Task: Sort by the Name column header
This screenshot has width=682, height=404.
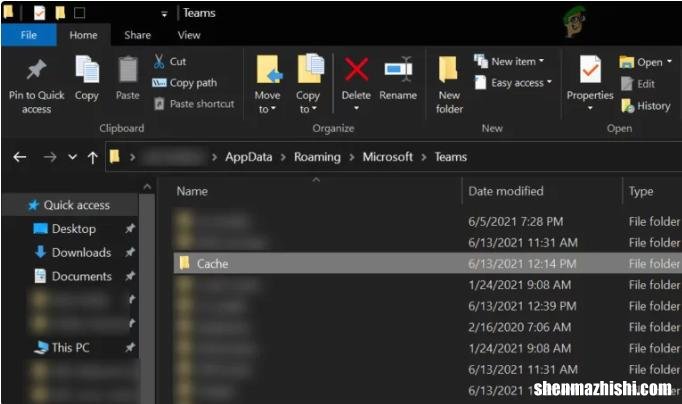Action: [192, 191]
